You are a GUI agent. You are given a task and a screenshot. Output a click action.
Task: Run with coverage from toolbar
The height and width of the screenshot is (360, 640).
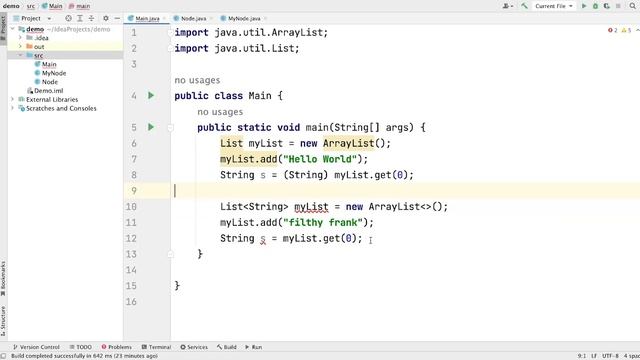607,6
